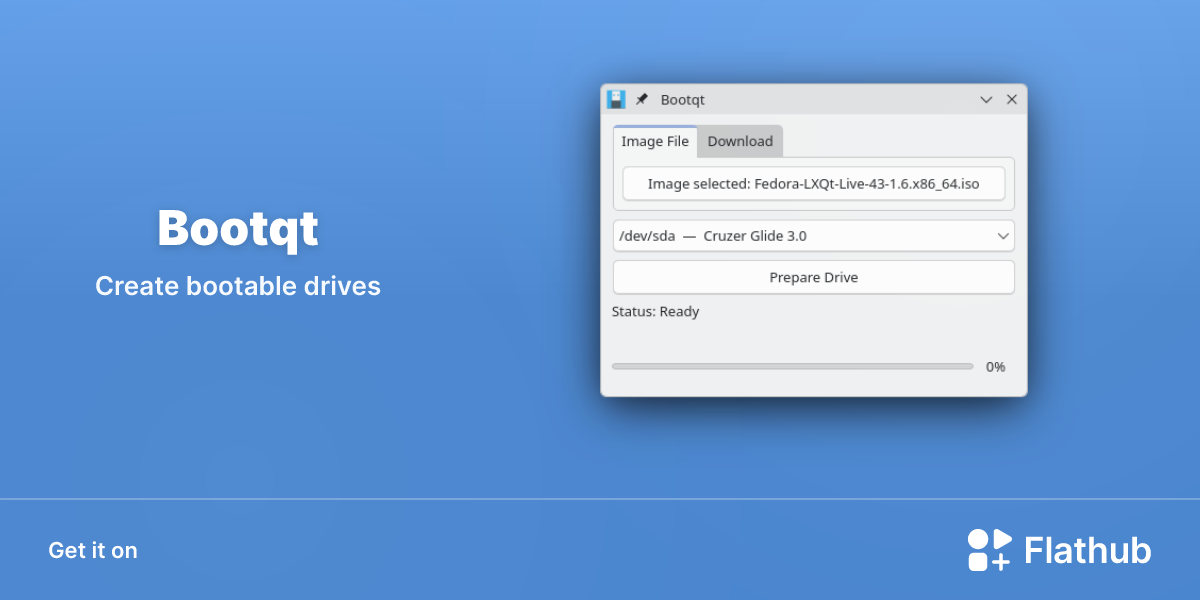Click the Get it on text
The height and width of the screenshot is (600, 1200).
pyautogui.click(x=93, y=550)
